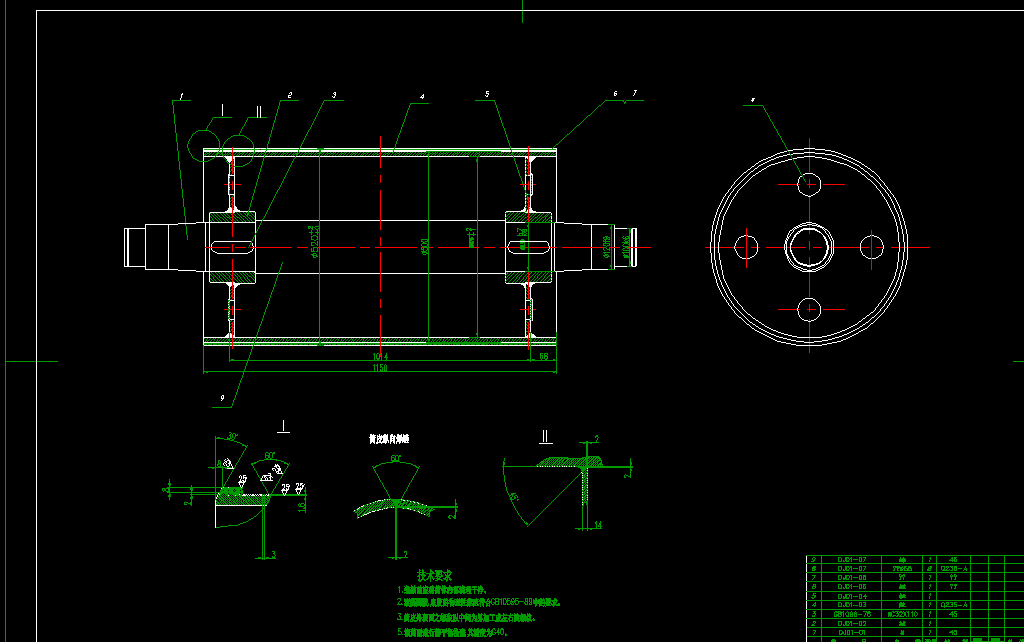Select the 1150 overall length dimension text
Image resolution: width=1024 pixels, height=642 pixels.
click(380, 368)
